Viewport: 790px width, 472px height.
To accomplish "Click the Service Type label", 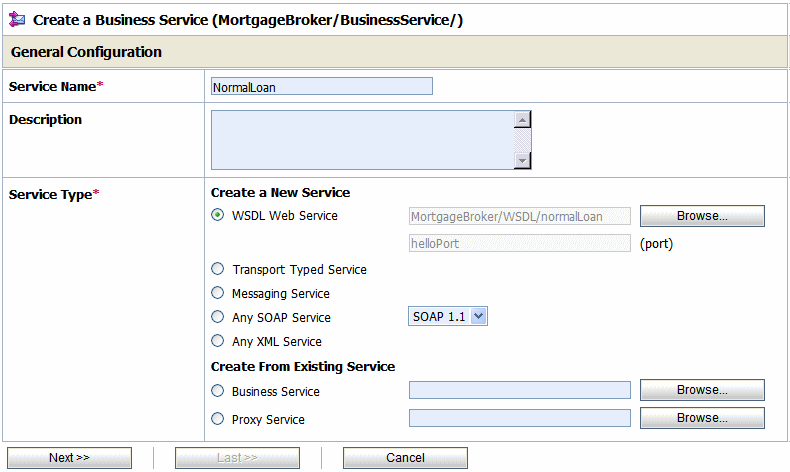I will [x=54, y=194].
